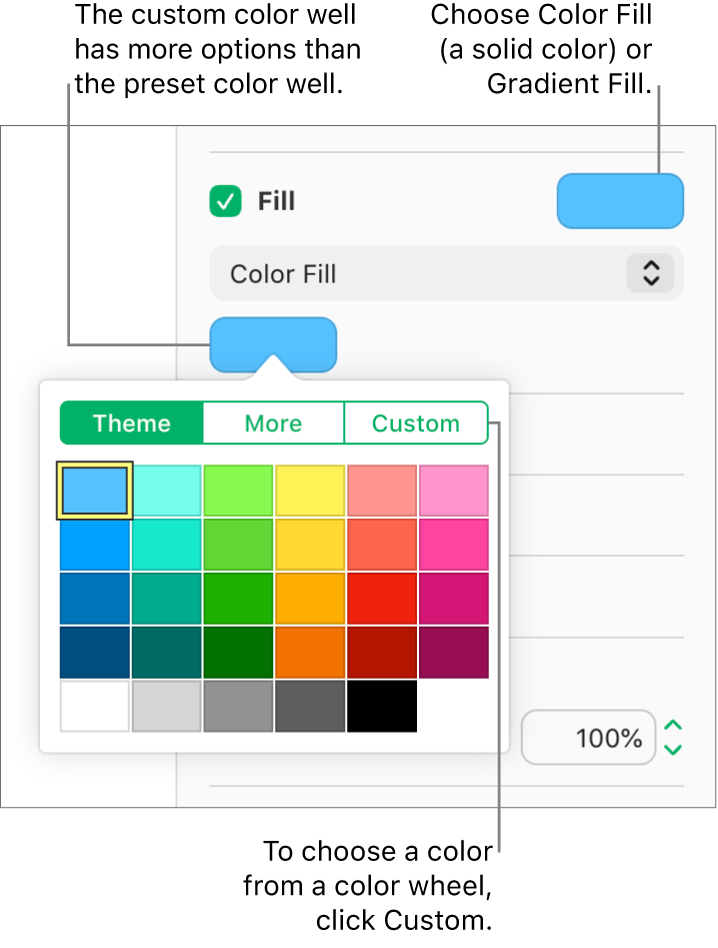Pick the orange swatch in the fourth row
This screenshot has width=718, height=948.
(310, 652)
